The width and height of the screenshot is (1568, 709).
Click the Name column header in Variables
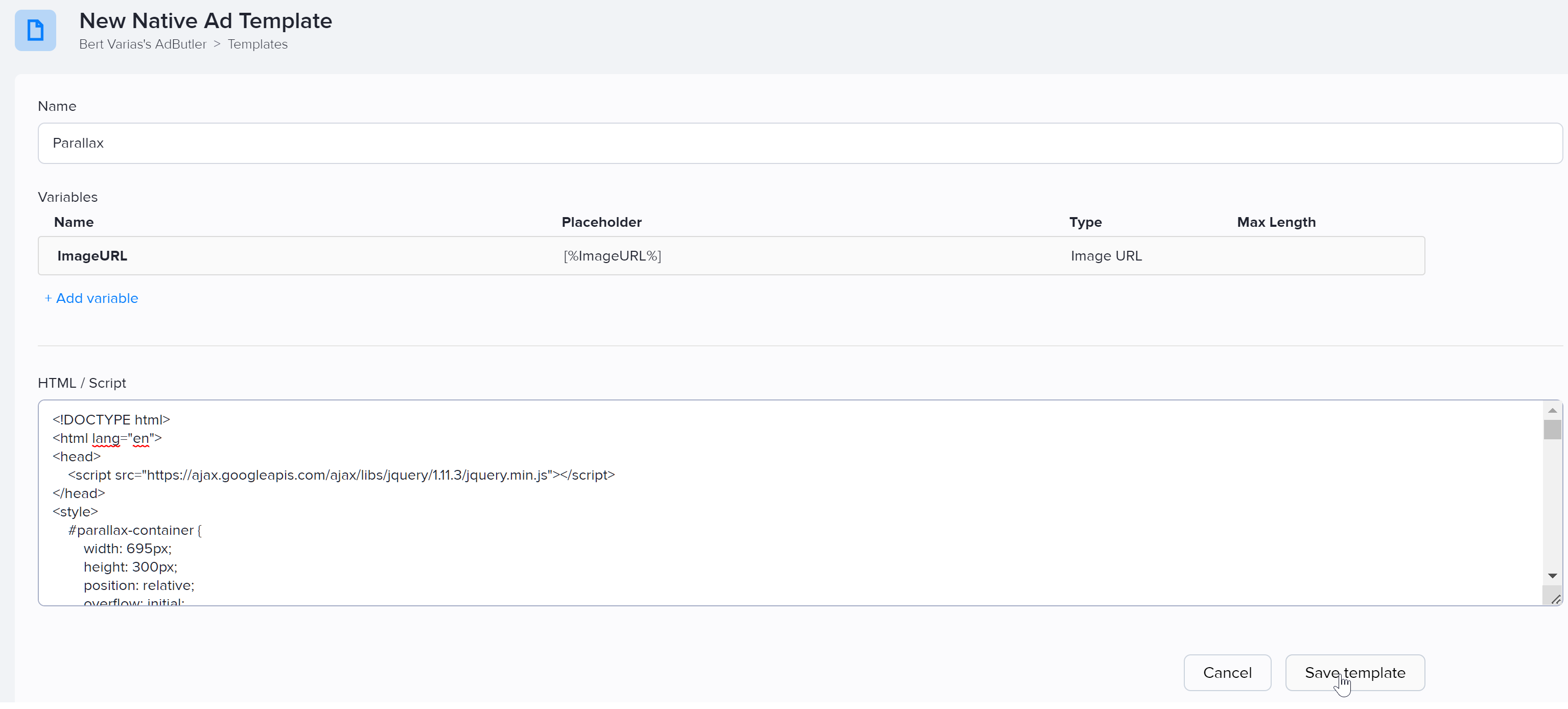tap(74, 222)
